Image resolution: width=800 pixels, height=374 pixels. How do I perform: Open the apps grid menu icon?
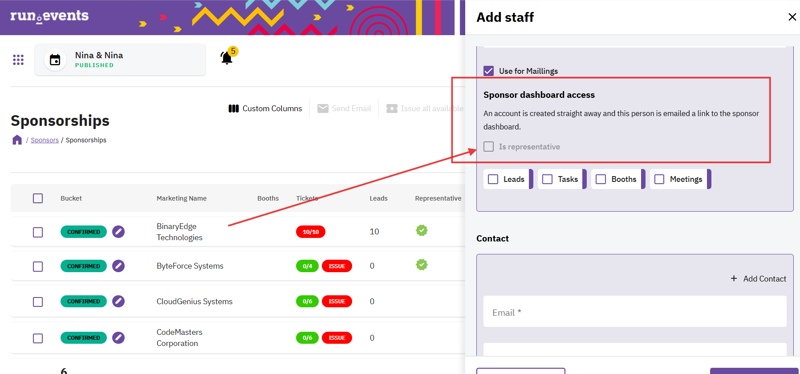[18, 60]
